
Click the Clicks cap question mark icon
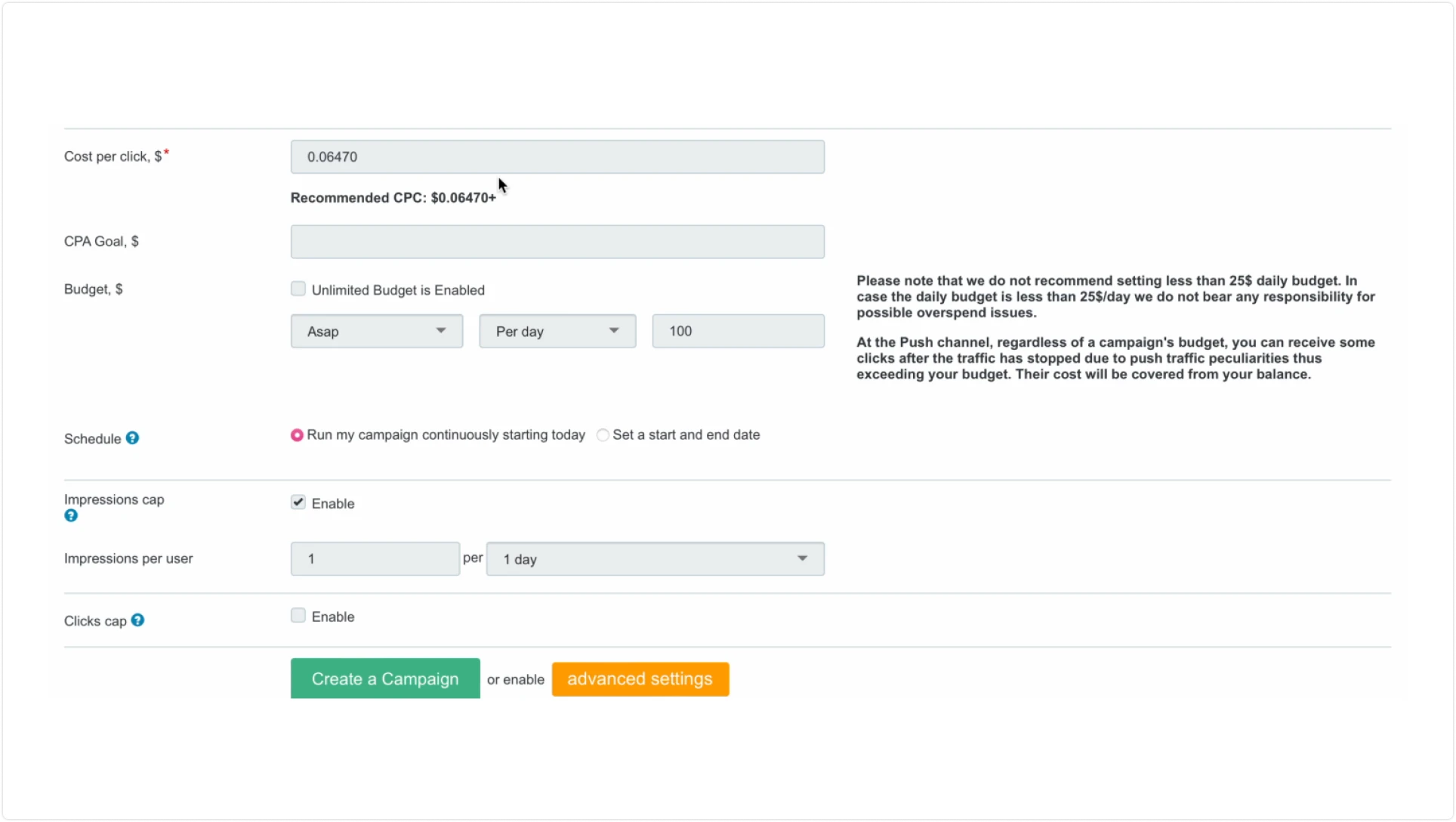coord(137,620)
